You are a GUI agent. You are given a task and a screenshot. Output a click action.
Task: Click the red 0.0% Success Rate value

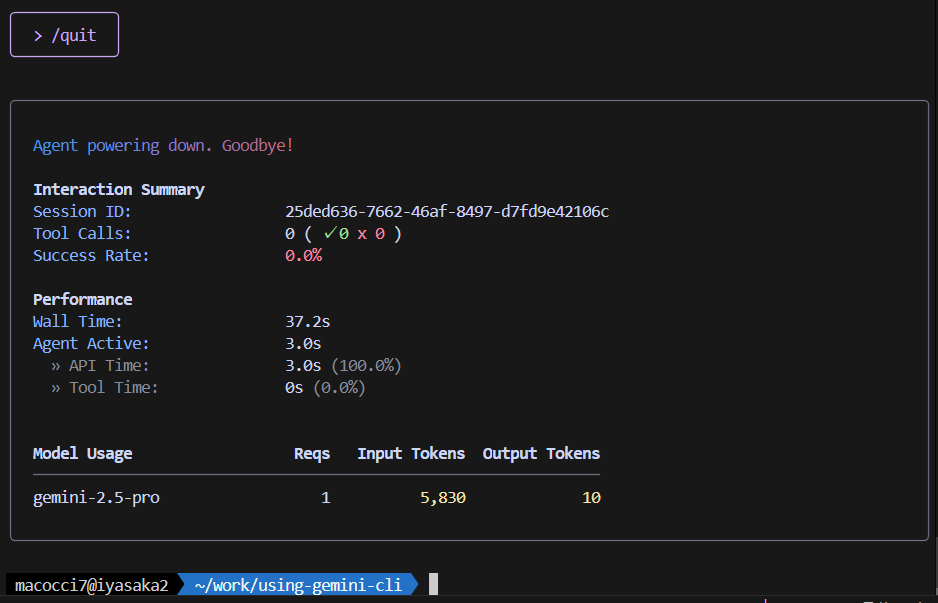coord(303,256)
